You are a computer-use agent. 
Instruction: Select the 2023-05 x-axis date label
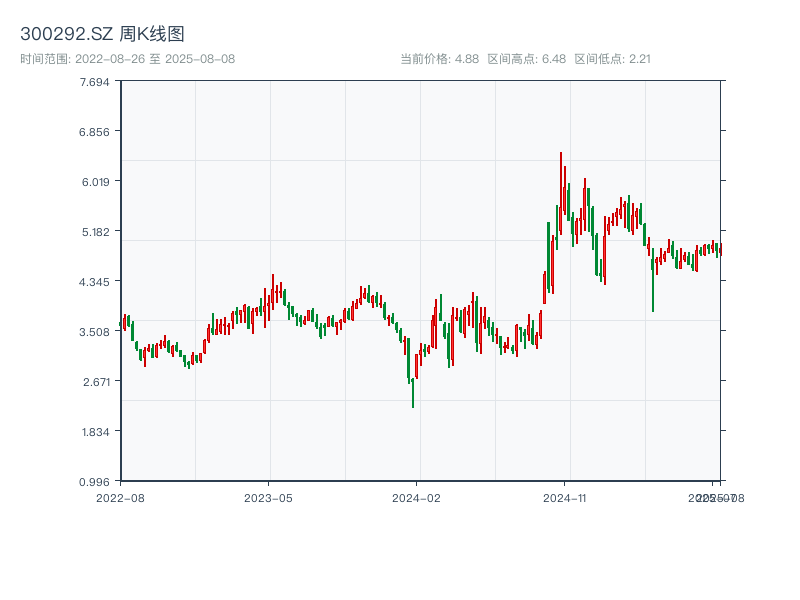[268, 497]
